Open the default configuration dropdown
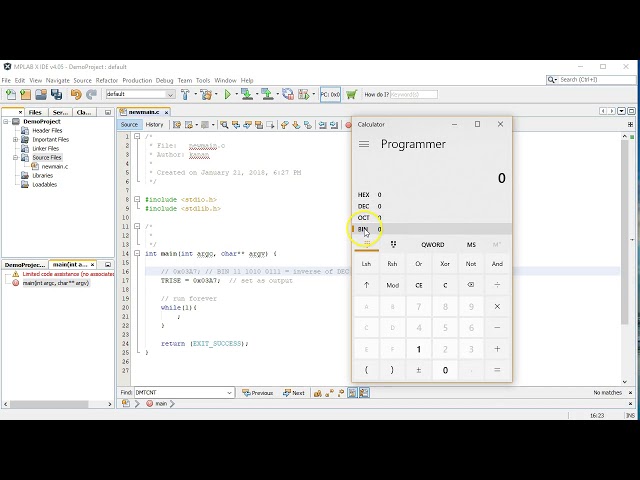Image resolution: width=640 pixels, height=480 pixels. pyautogui.click(x=170, y=94)
